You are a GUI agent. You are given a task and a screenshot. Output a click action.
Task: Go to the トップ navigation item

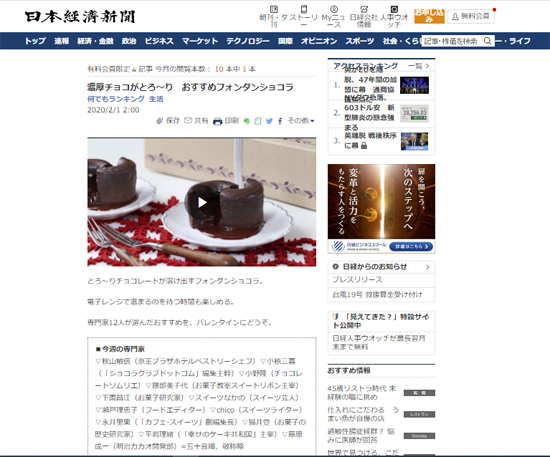(35, 41)
